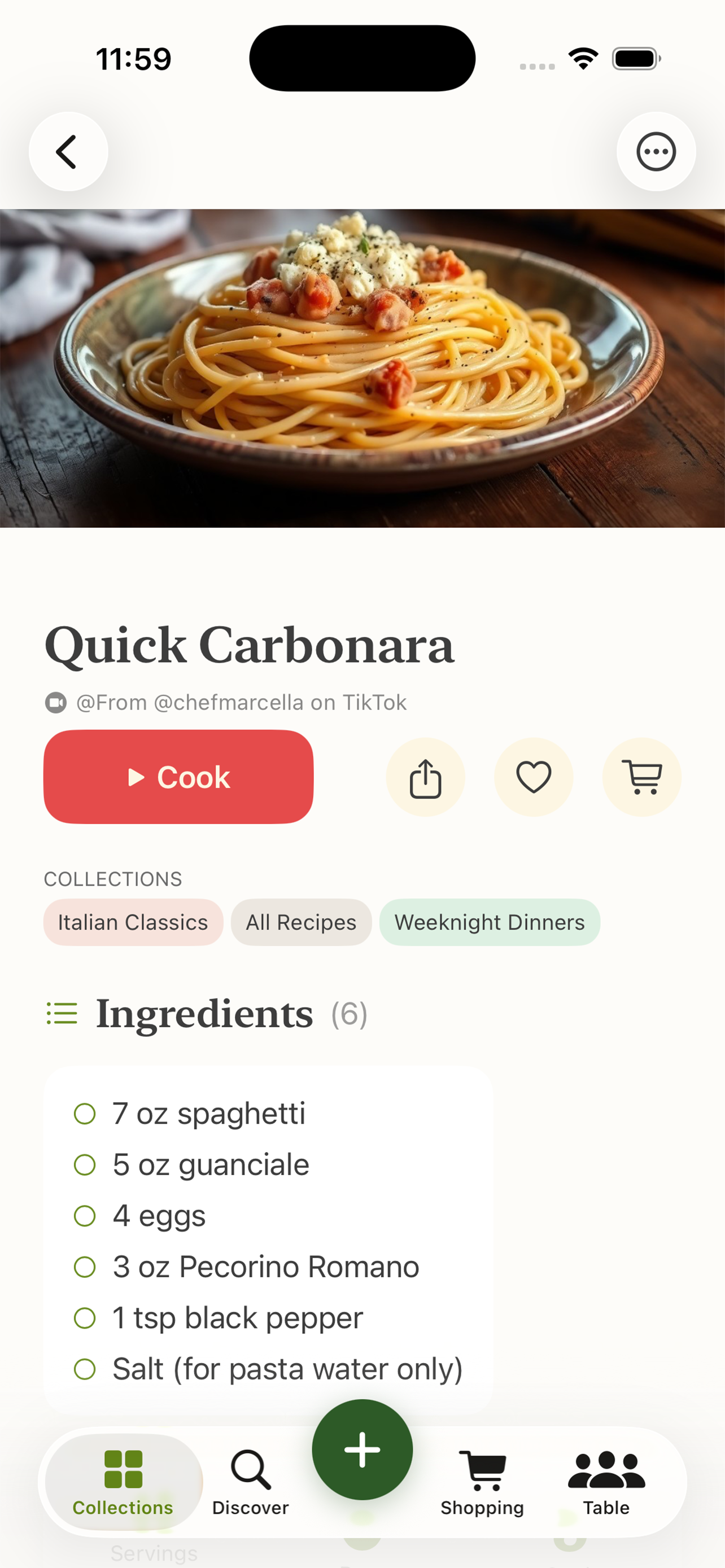The image size is (725, 1568).
Task: Tick the 1 tsp black pepper circle
Action: click(85, 1319)
